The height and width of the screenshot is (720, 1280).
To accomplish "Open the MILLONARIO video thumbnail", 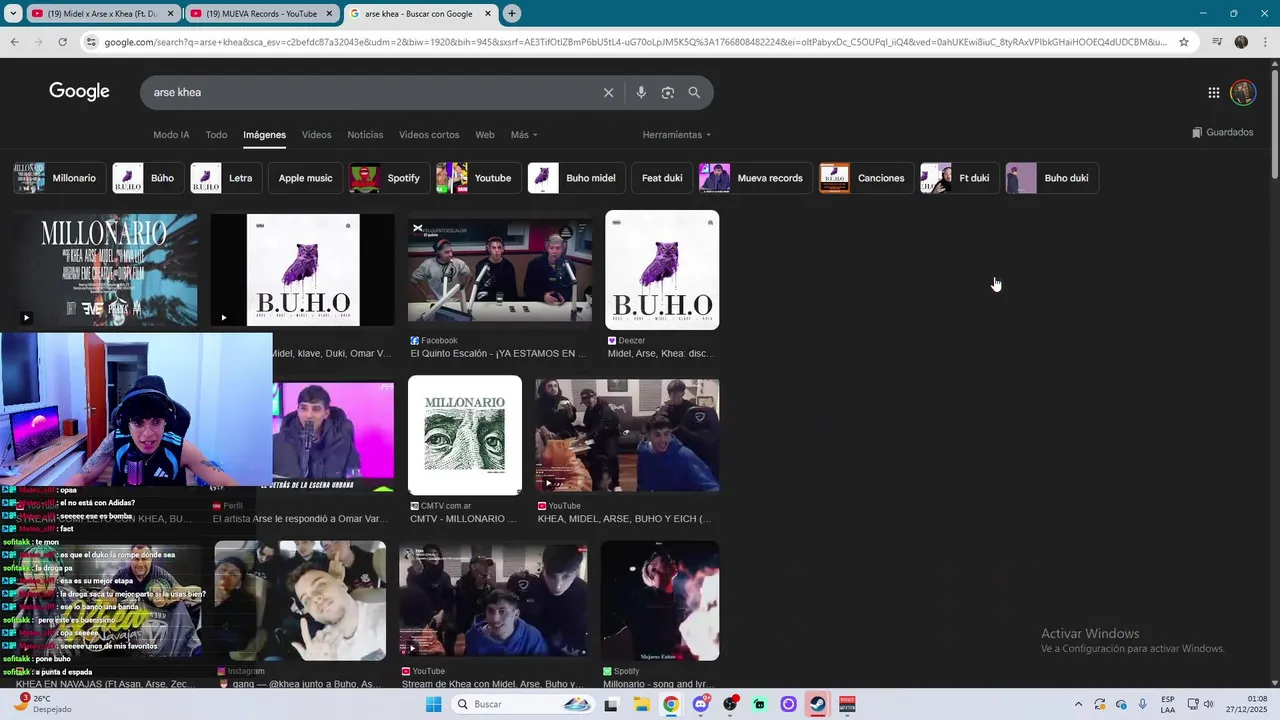I will coord(105,269).
